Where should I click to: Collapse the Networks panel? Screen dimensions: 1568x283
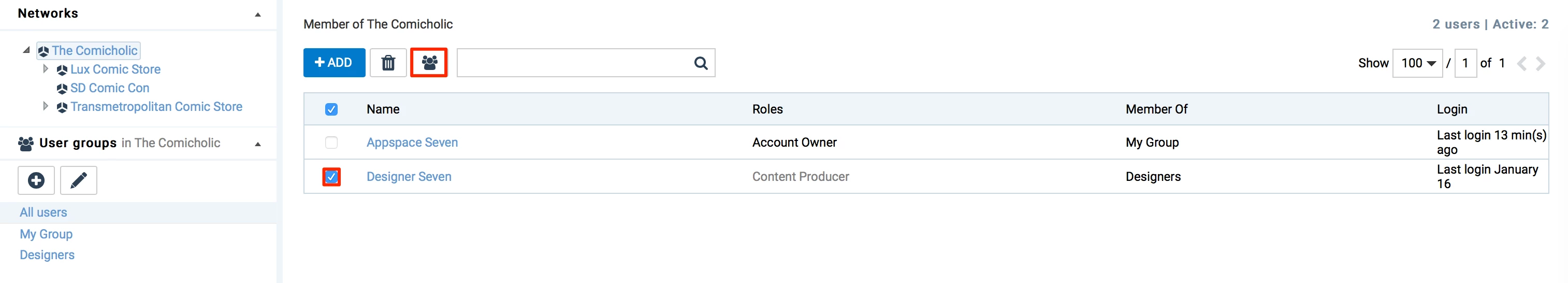point(258,14)
